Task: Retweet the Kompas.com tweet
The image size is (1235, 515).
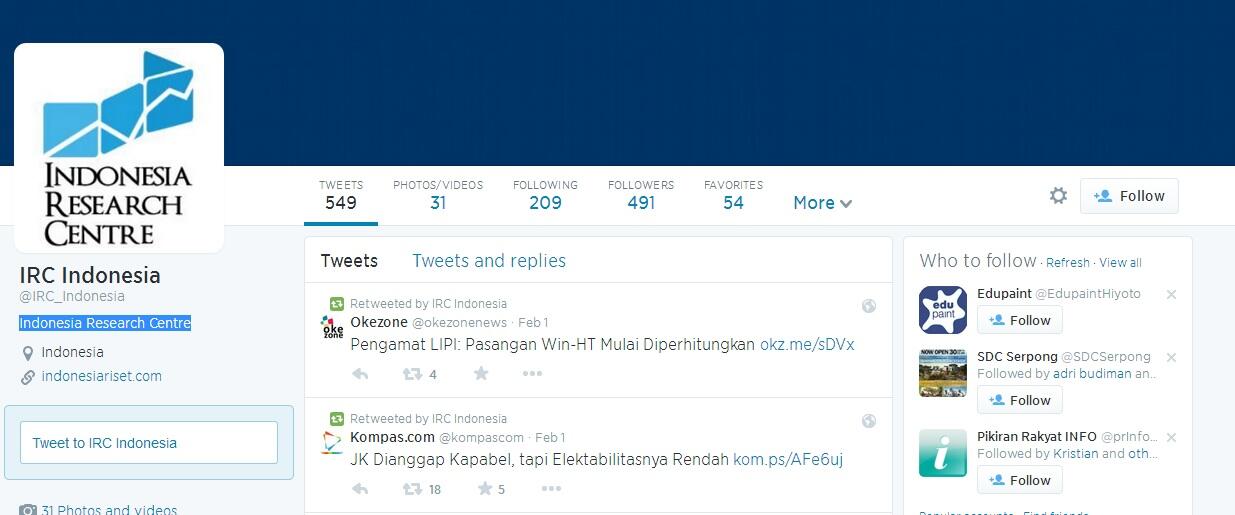Action: (411, 489)
